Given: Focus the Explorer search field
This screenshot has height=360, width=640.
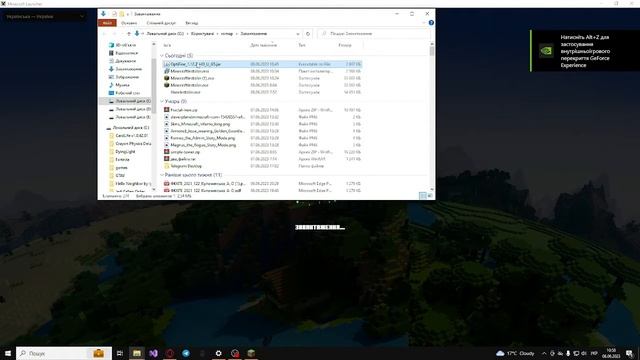Looking at the screenshot, I should [373, 33].
